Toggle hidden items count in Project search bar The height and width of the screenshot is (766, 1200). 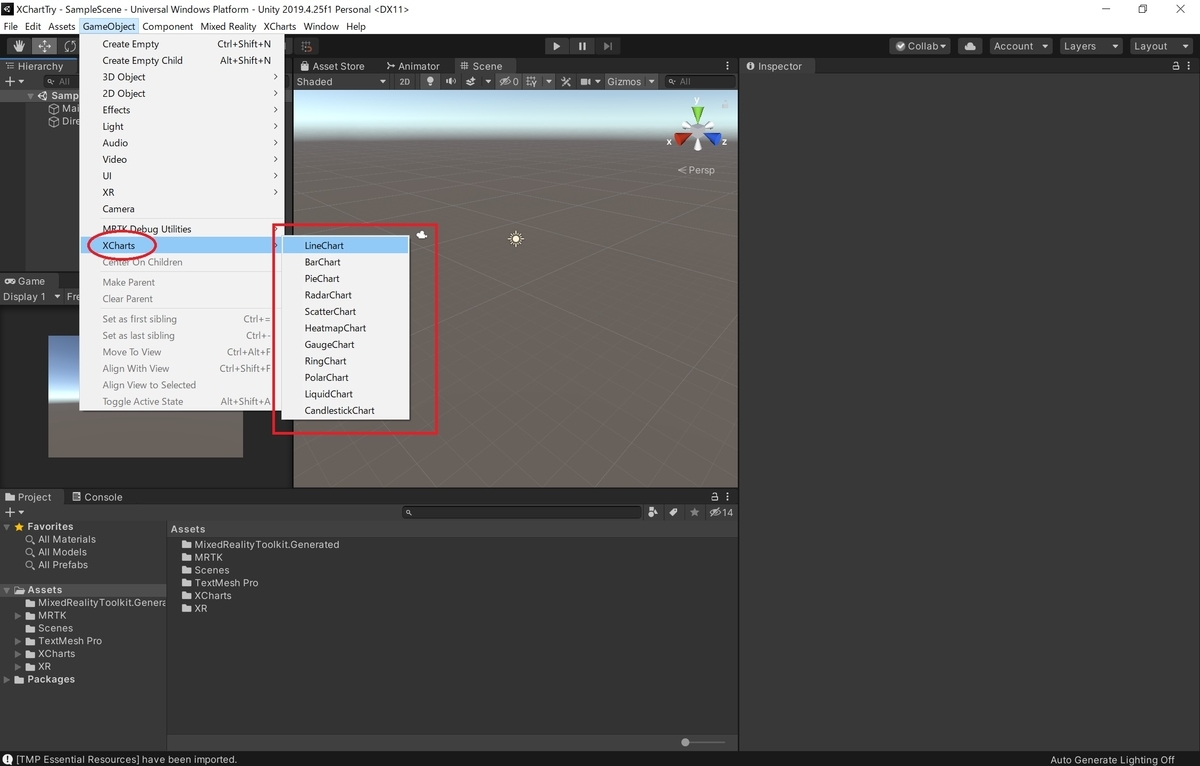[x=721, y=512]
